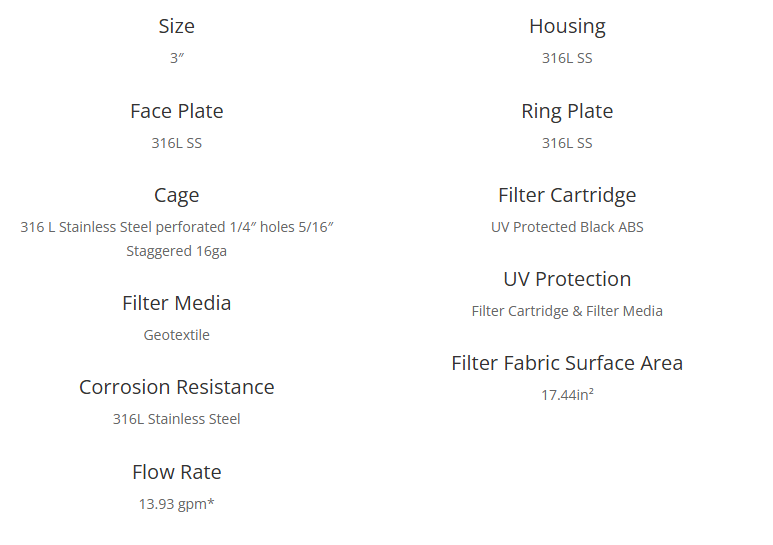The width and height of the screenshot is (773, 545).
Task: Select the 3″ size value
Action: (x=176, y=58)
